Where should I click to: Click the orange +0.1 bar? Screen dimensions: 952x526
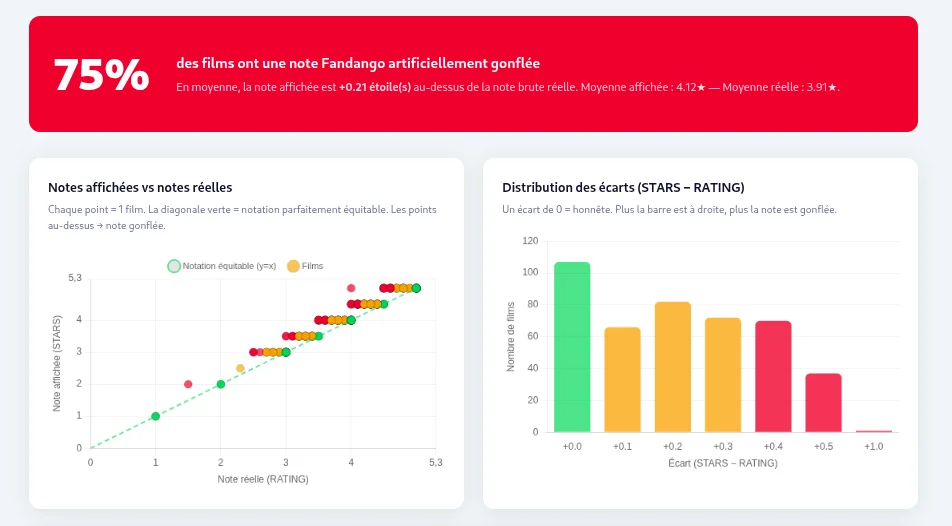[x=622, y=380]
